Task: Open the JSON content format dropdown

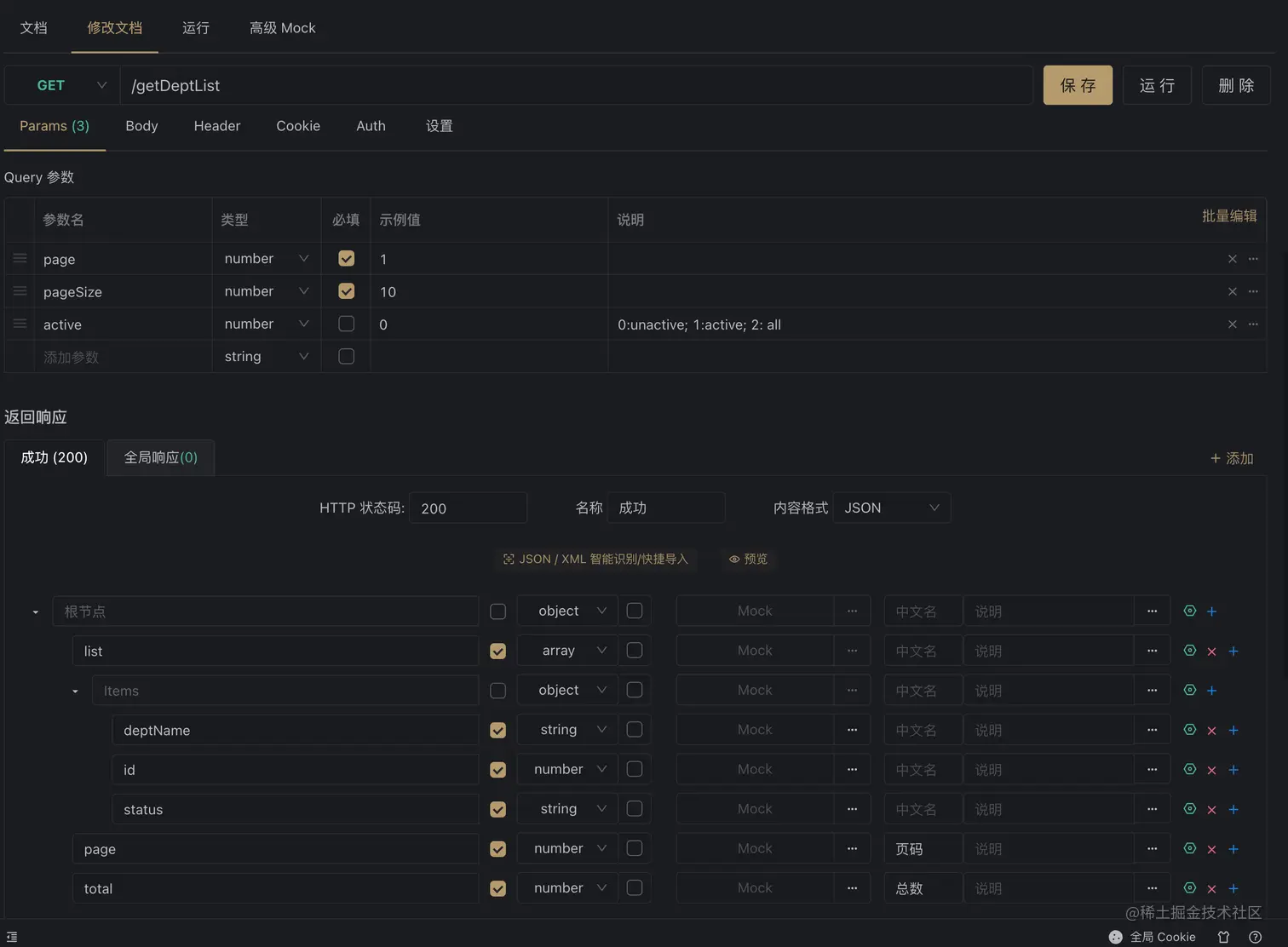Action: (891, 508)
